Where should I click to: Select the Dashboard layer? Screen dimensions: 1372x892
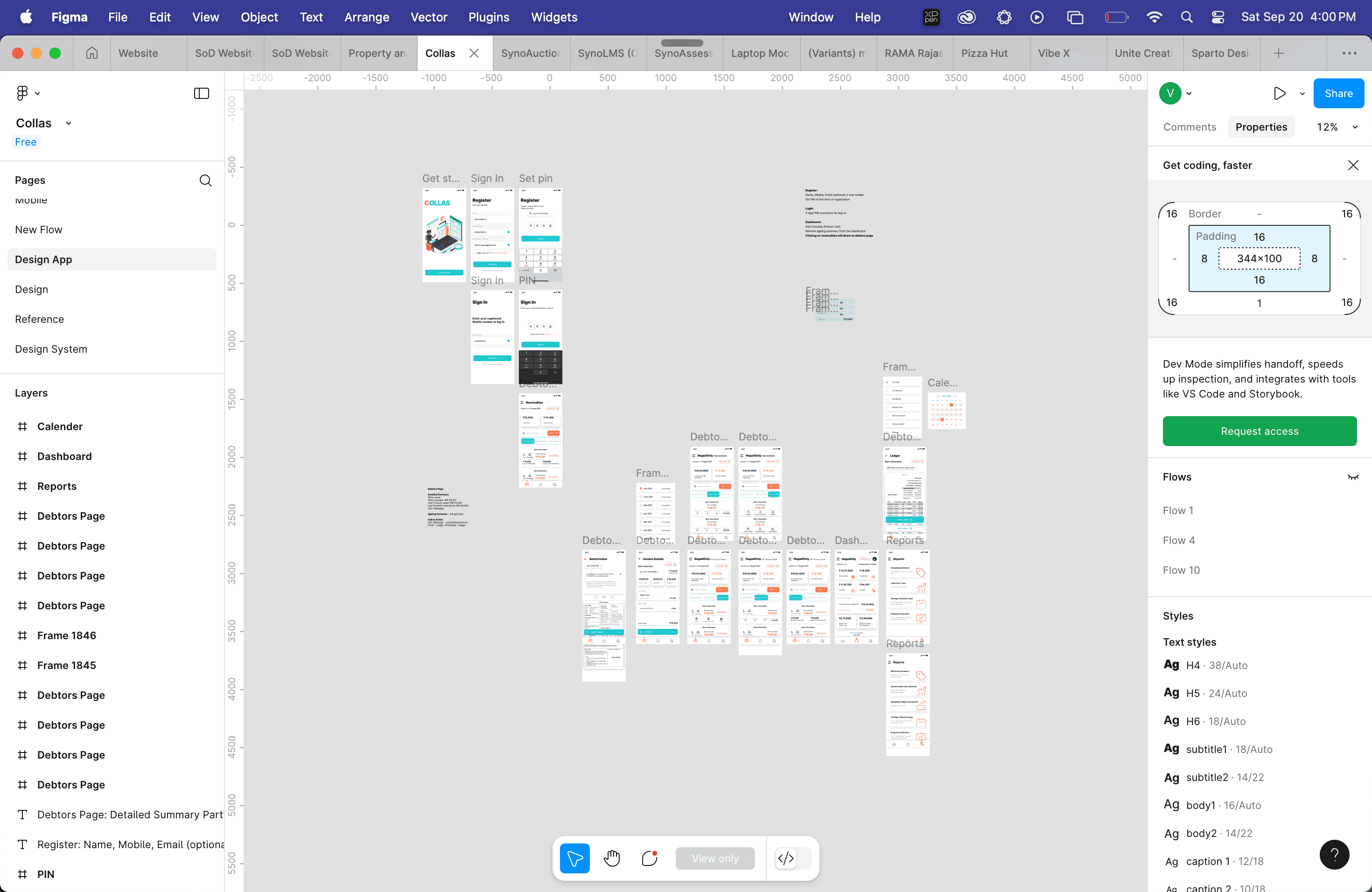(x=64, y=456)
